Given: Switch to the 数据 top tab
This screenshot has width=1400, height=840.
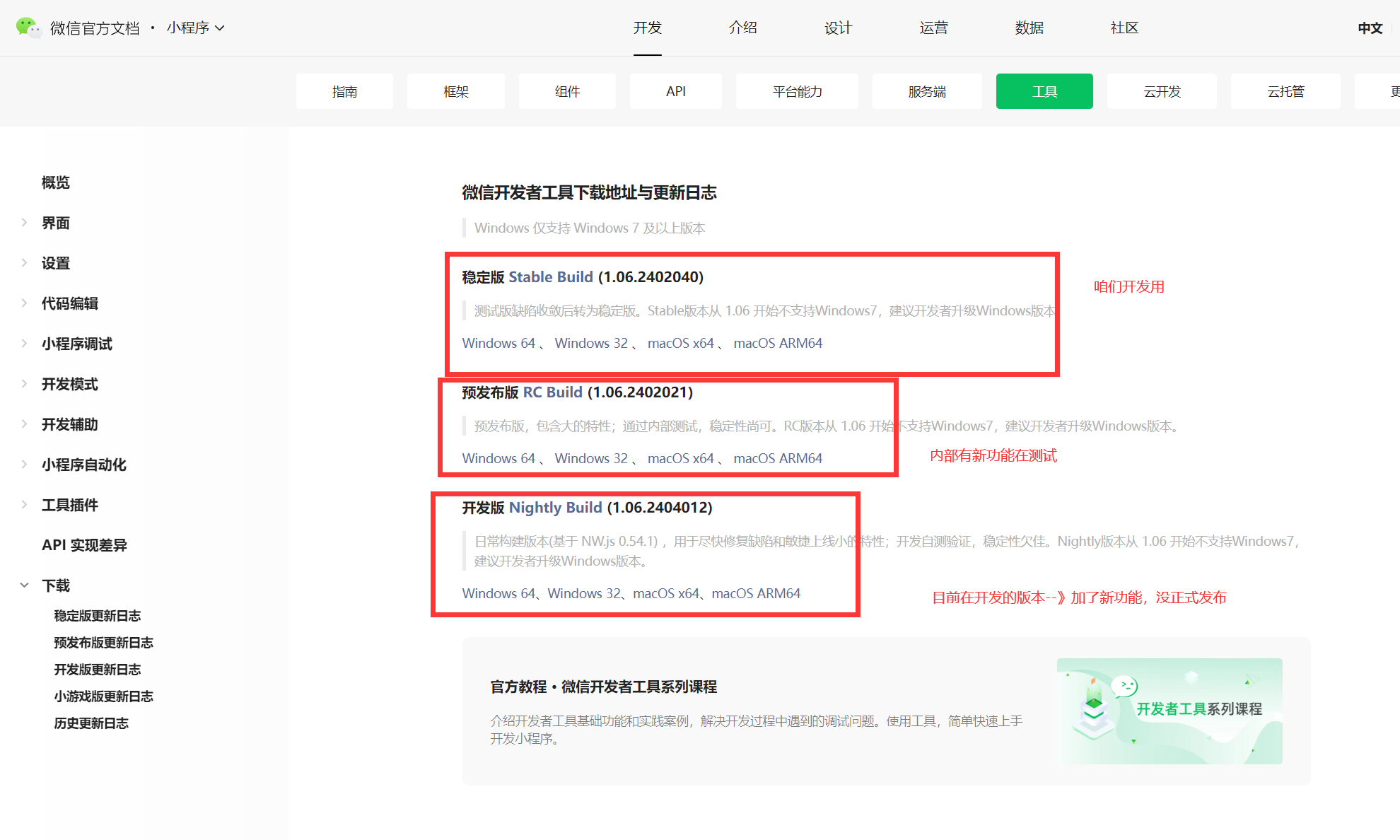Looking at the screenshot, I should [1029, 28].
